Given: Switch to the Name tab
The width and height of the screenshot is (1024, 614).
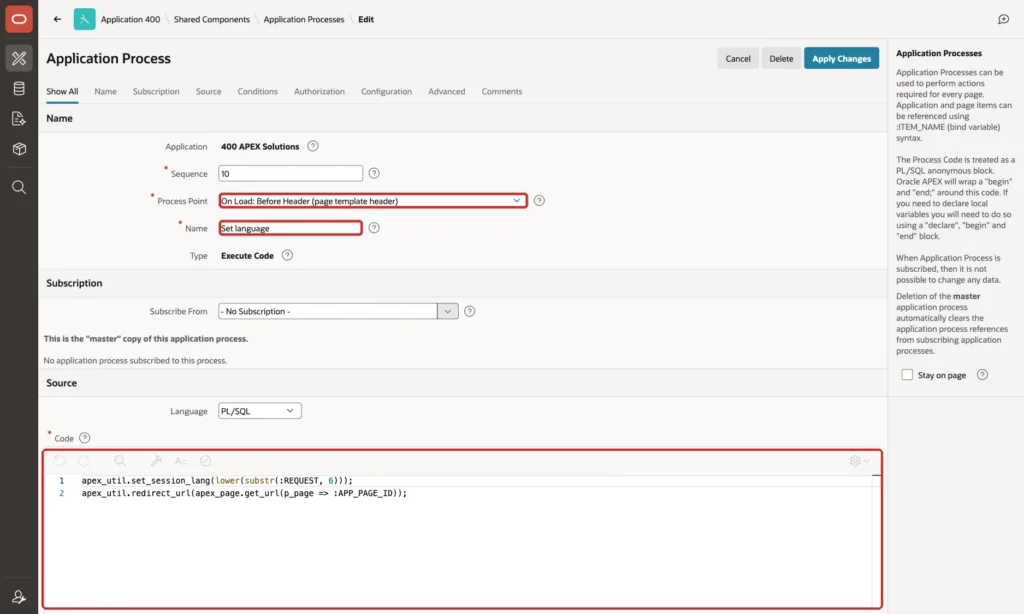Looking at the screenshot, I should tap(105, 91).
